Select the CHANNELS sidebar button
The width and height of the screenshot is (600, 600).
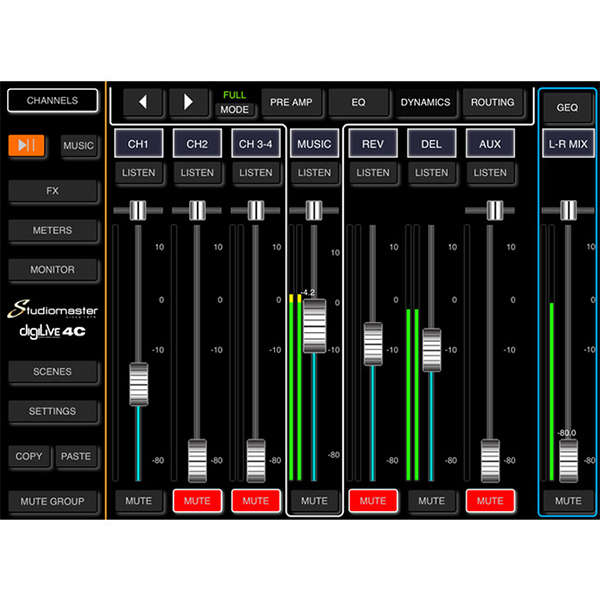(52, 100)
